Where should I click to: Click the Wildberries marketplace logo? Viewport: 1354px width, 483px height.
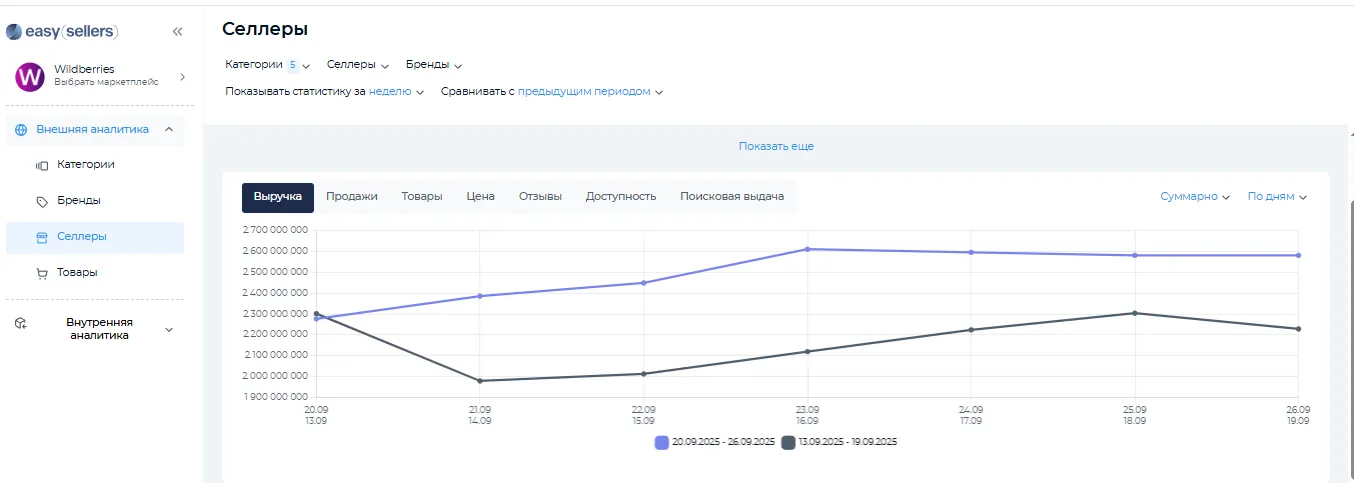31,76
